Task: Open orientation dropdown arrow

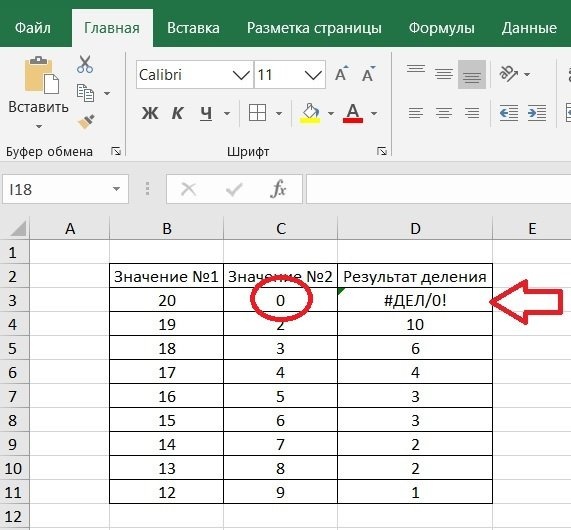Action: 527,75
